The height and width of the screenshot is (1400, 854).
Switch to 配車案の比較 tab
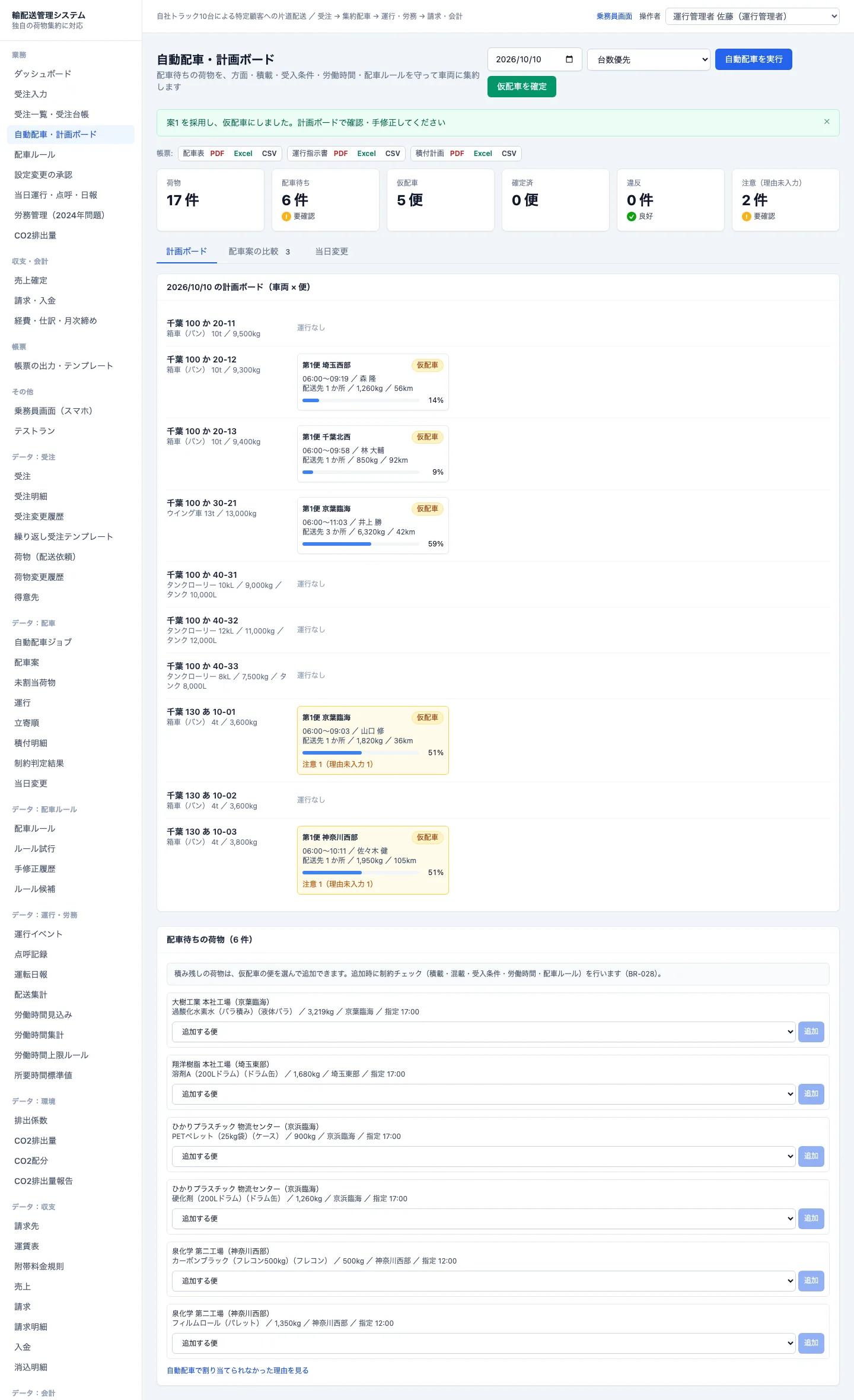pos(260,252)
